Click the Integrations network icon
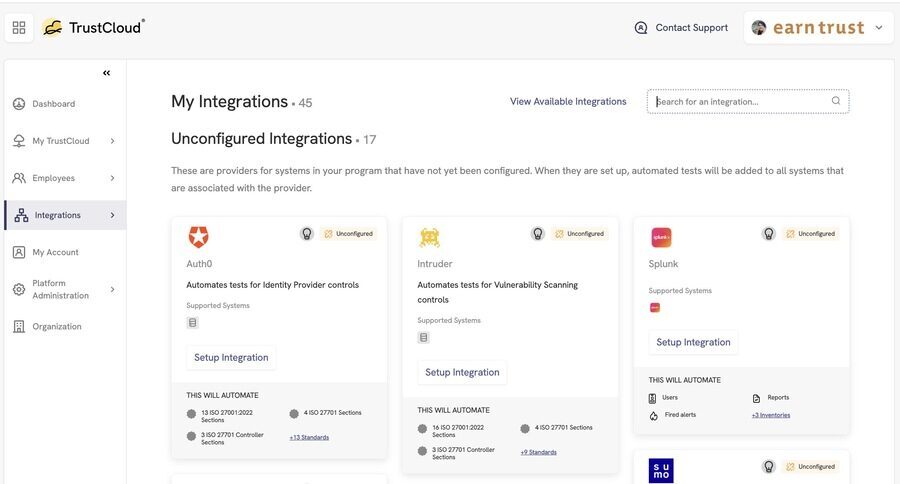The width and height of the screenshot is (900, 484). (21, 215)
